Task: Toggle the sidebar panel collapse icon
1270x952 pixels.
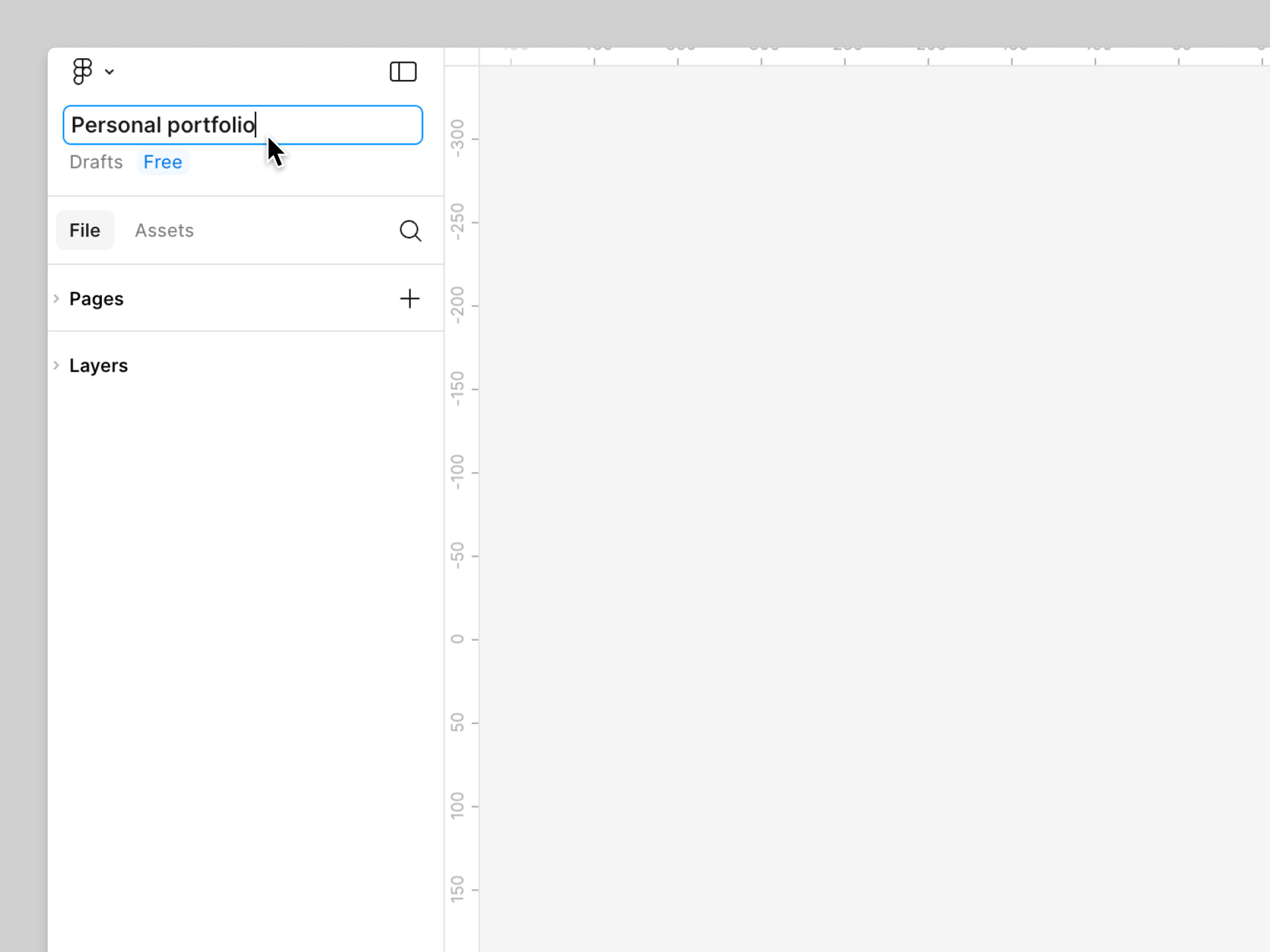Action: tap(403, 71)
